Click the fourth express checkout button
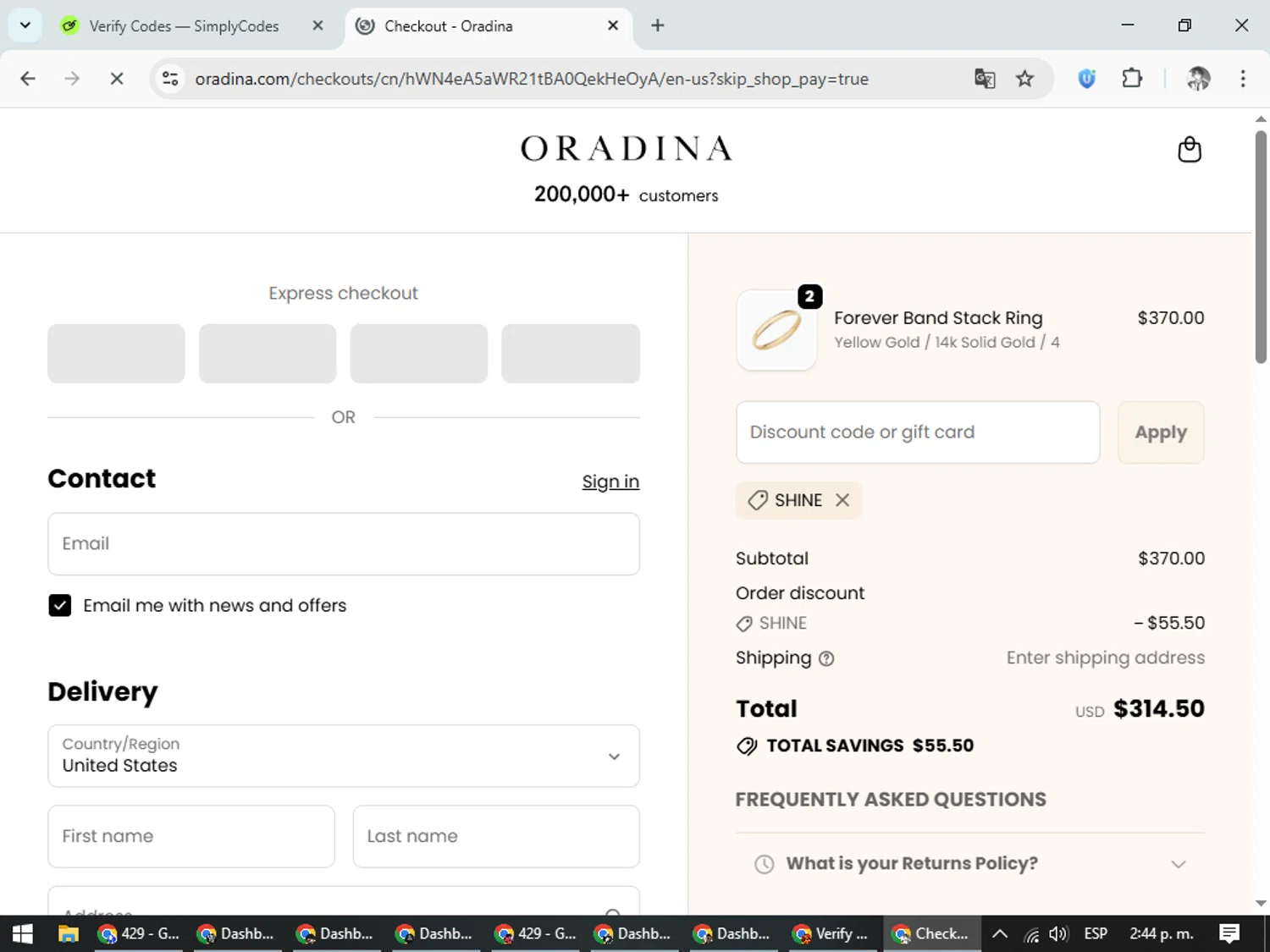Viewport: 1270px width, 952px height. (571, 354)
